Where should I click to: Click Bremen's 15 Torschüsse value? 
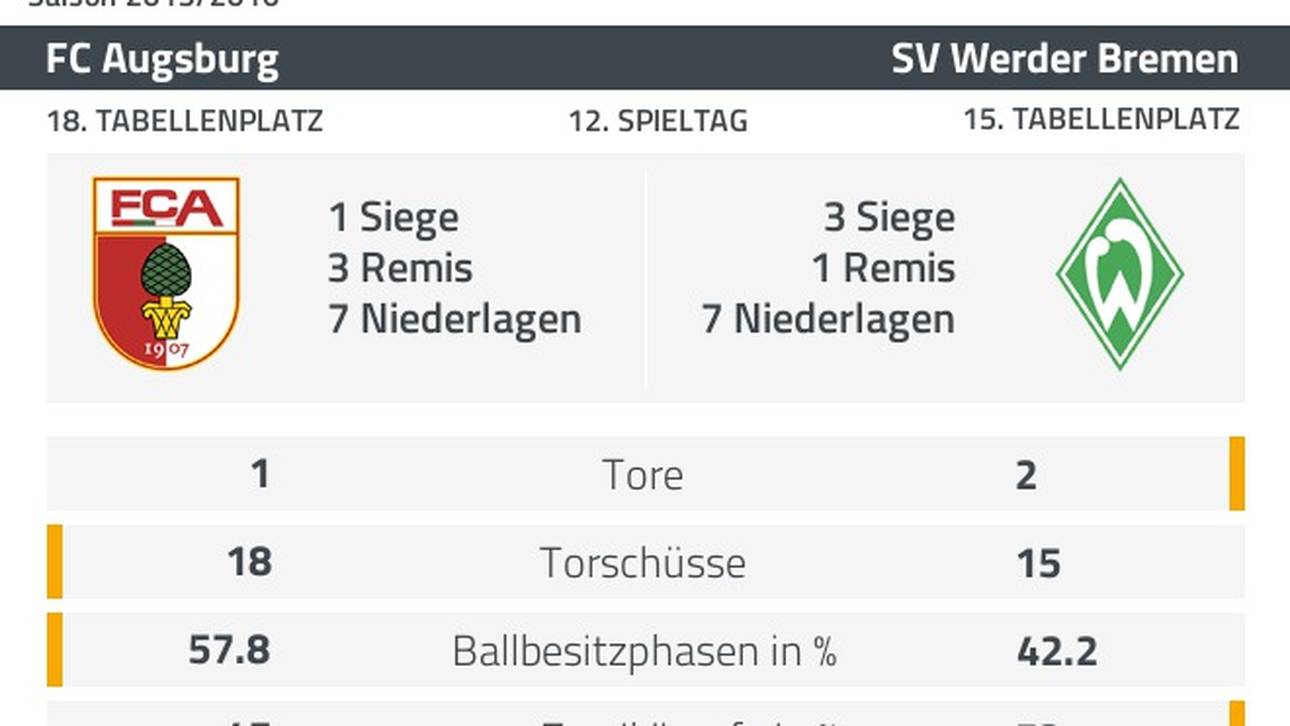pos(1038,563)
